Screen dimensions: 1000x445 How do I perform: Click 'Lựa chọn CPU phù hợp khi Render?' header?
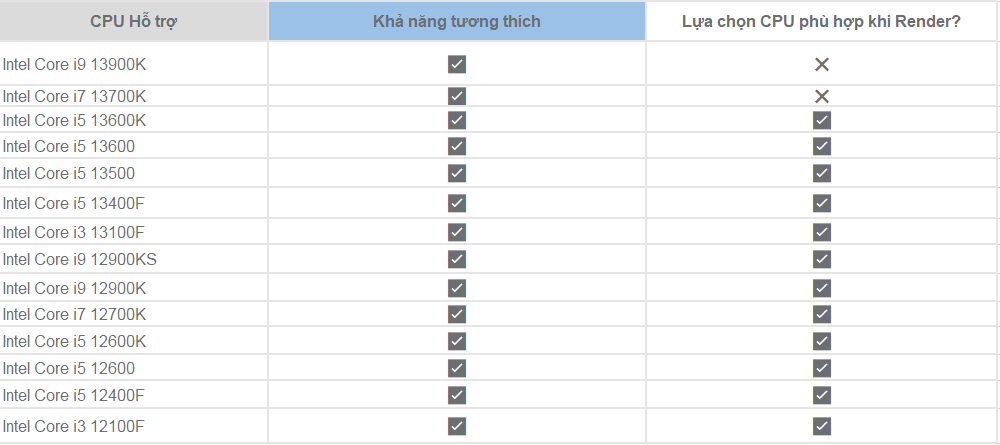(x=821, y=21)
